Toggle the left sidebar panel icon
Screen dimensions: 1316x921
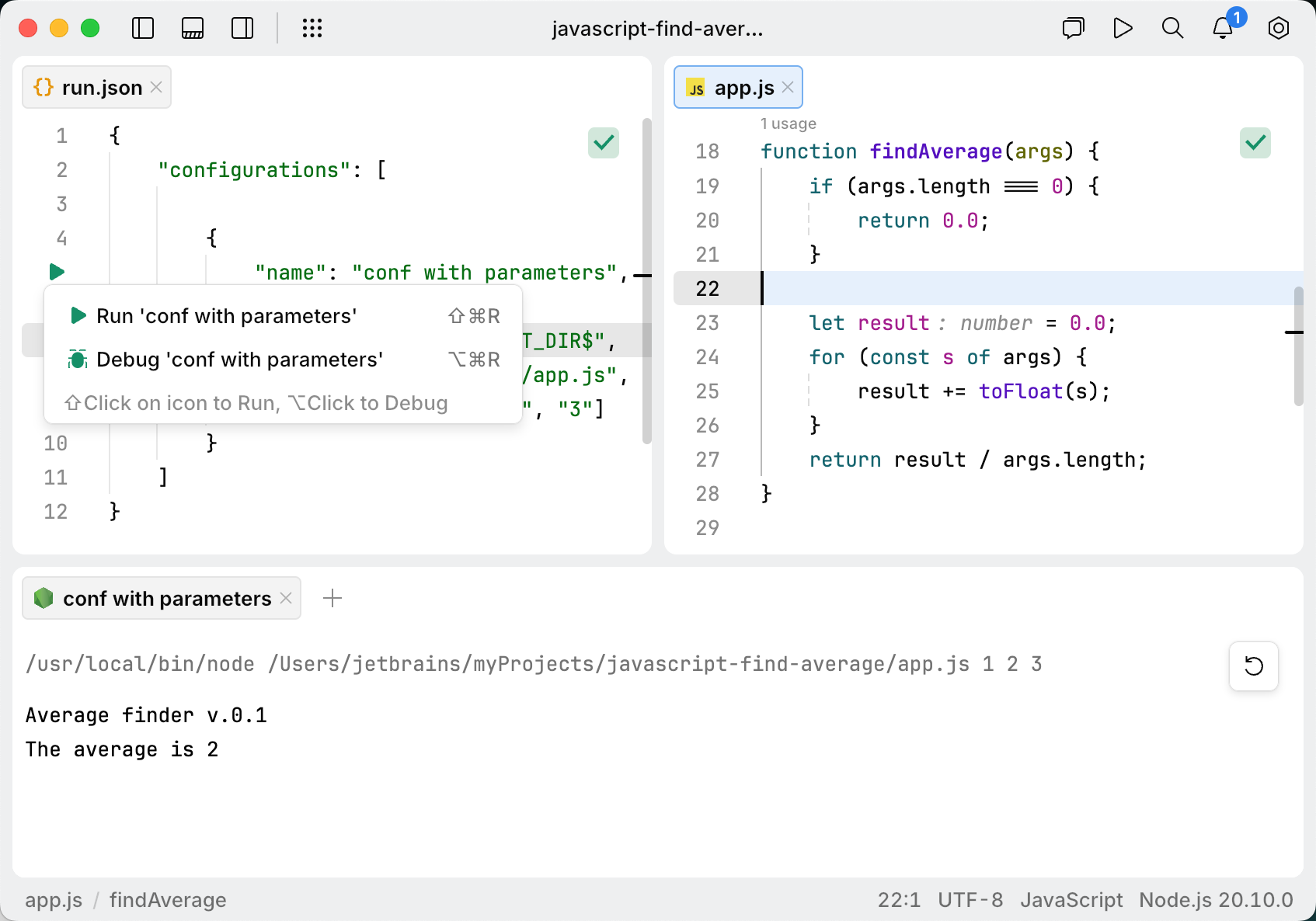(x=143, y=29)
